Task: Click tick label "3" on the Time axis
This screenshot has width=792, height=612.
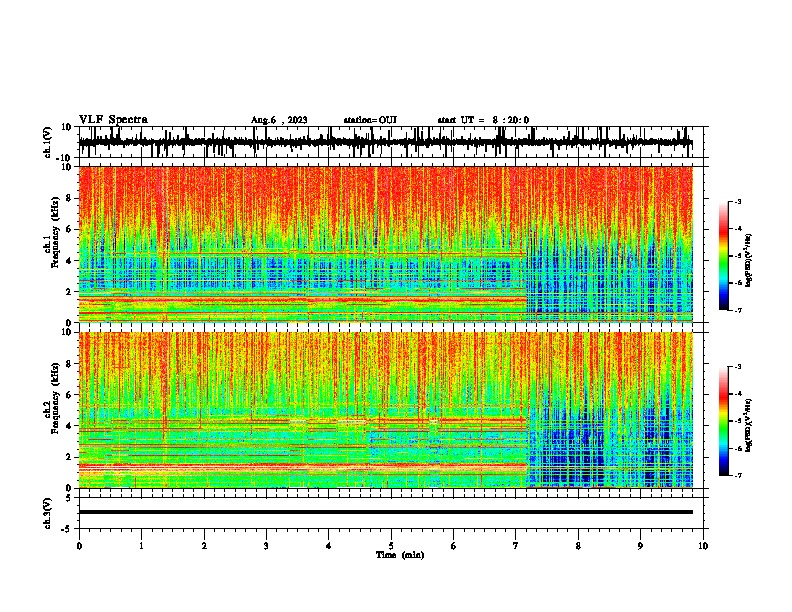Action: click(x=266, y=546)
